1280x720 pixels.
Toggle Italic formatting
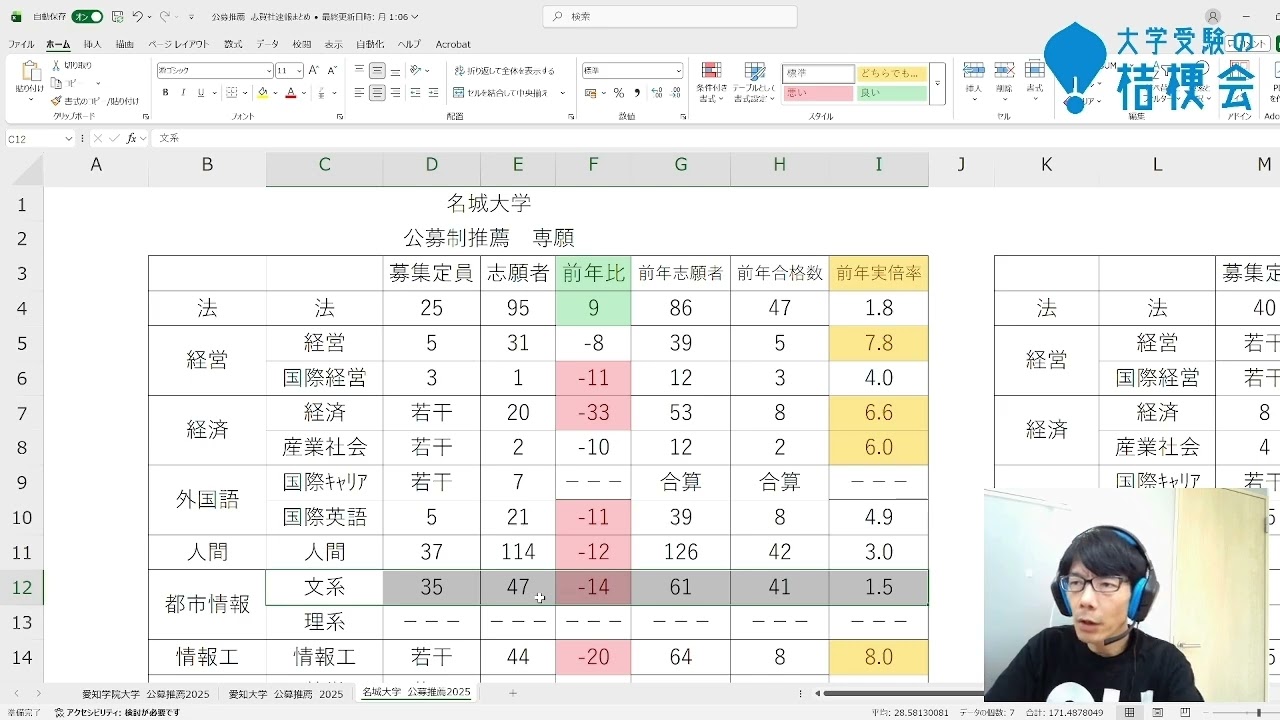pyautogui.click(x=183, y=93)
